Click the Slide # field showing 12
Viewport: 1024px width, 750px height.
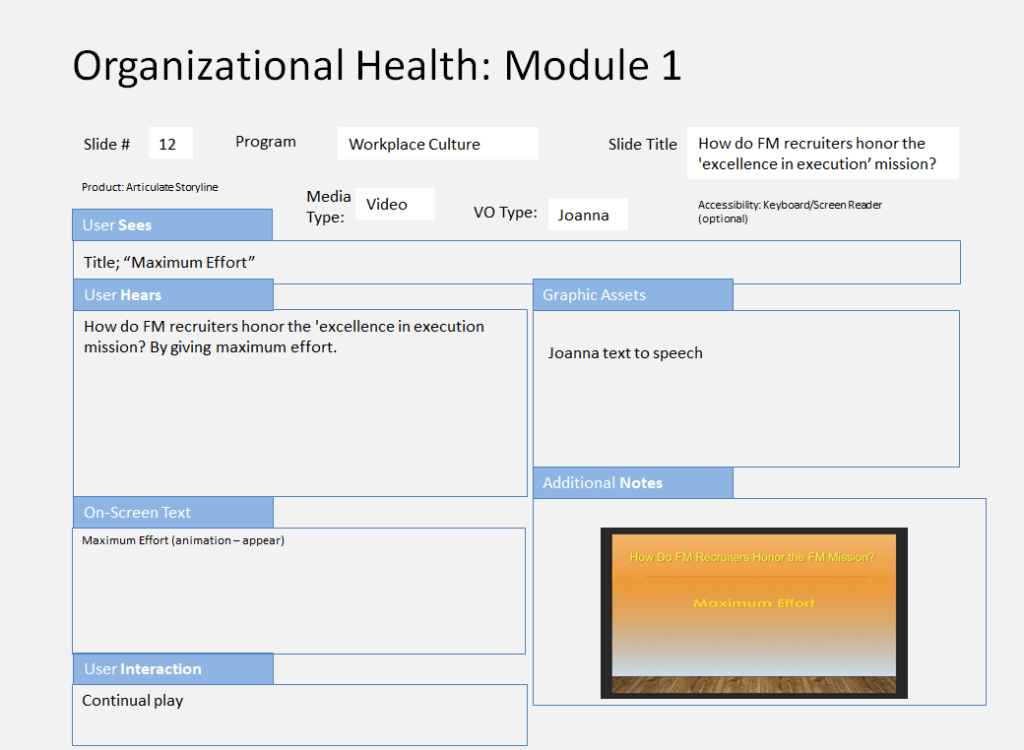(170, 144)
